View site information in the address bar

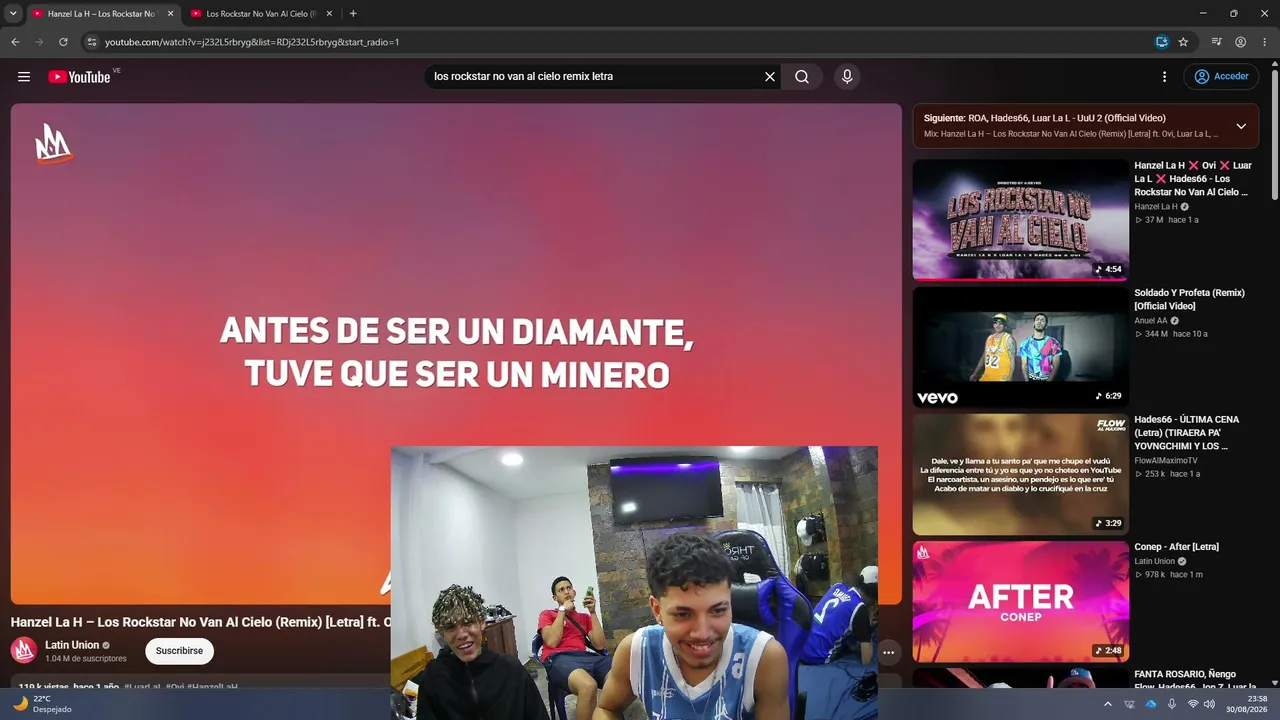[91, 42]
